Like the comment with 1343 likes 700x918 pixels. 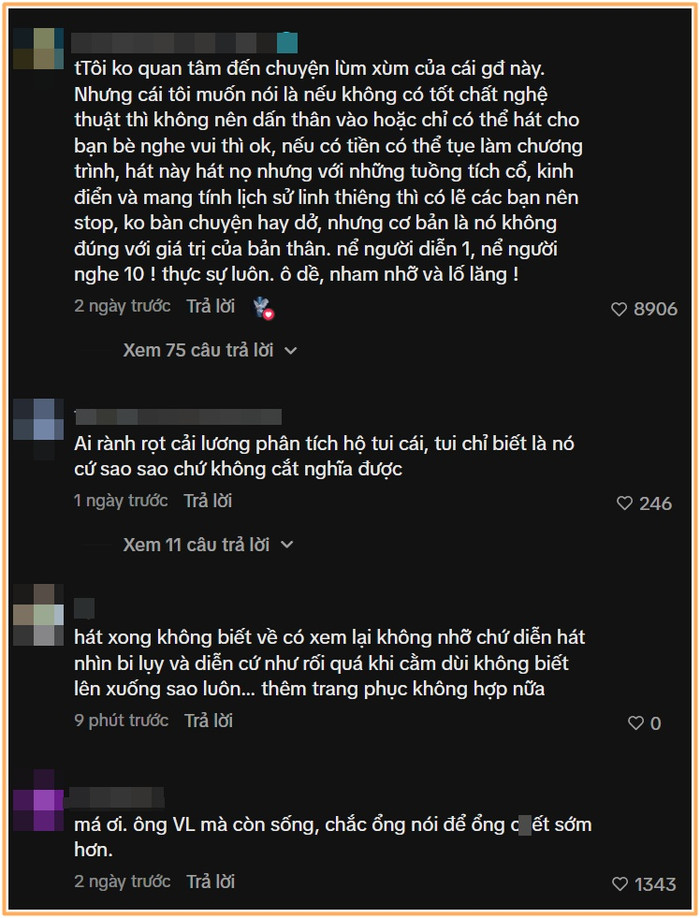[620, 883]
